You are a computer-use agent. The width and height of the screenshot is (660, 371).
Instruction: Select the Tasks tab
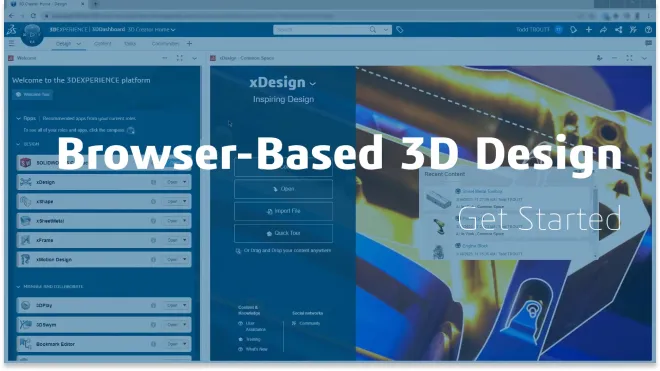(130, 43)
